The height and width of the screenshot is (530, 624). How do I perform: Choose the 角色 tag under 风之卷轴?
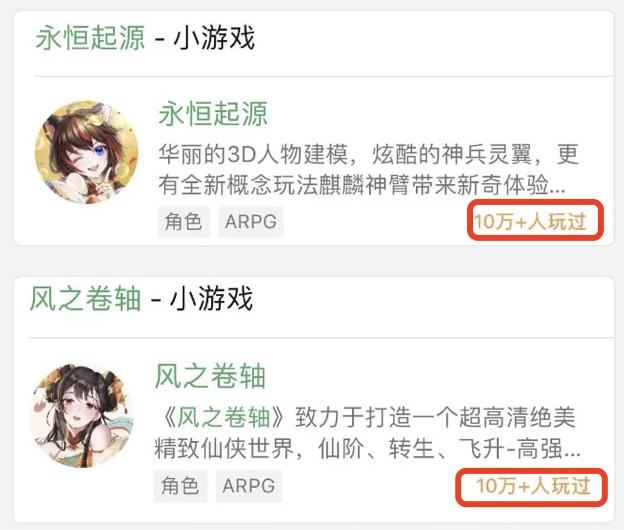coord(180,485)
